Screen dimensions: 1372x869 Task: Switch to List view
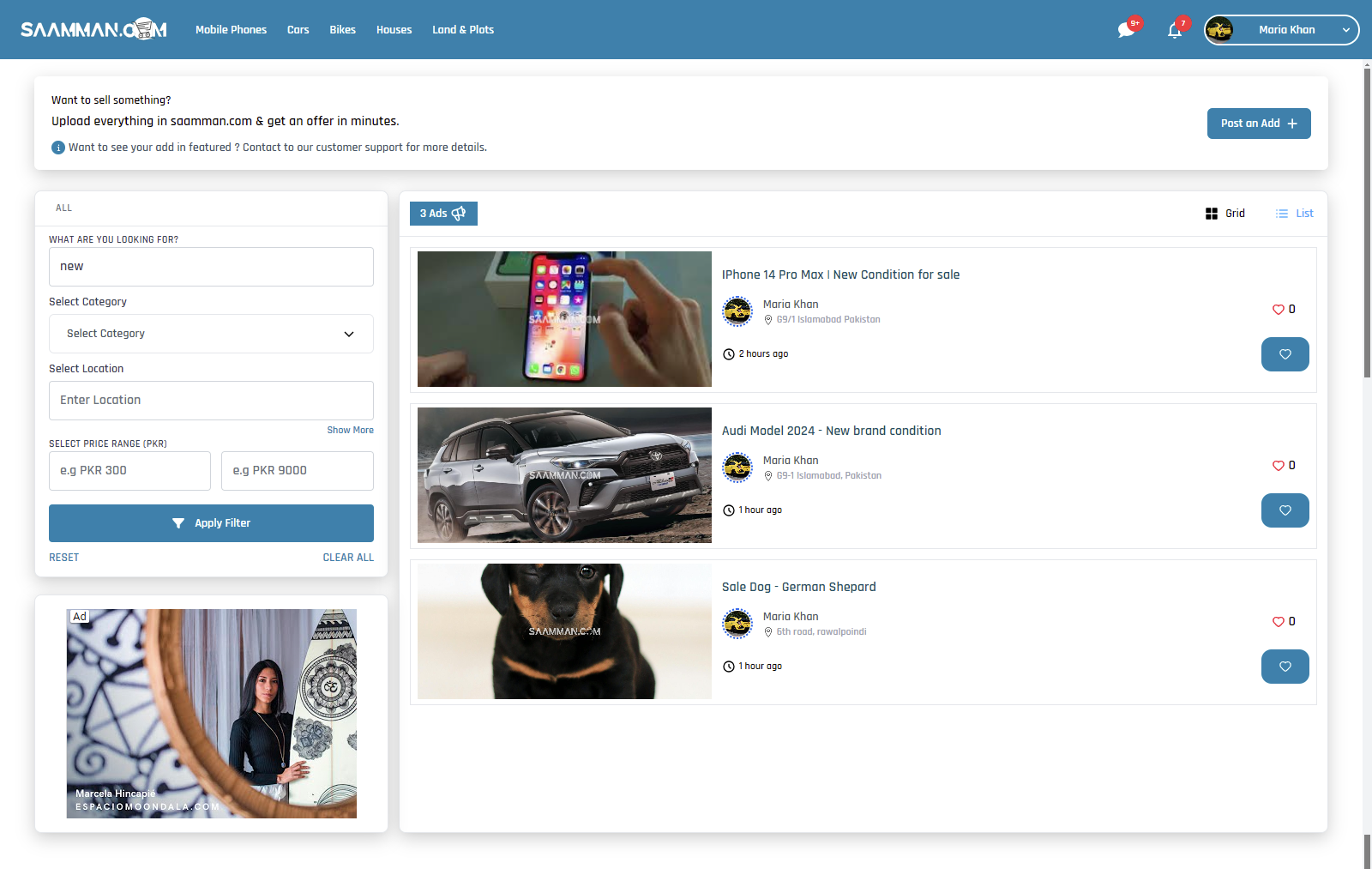click(1295, 214)
